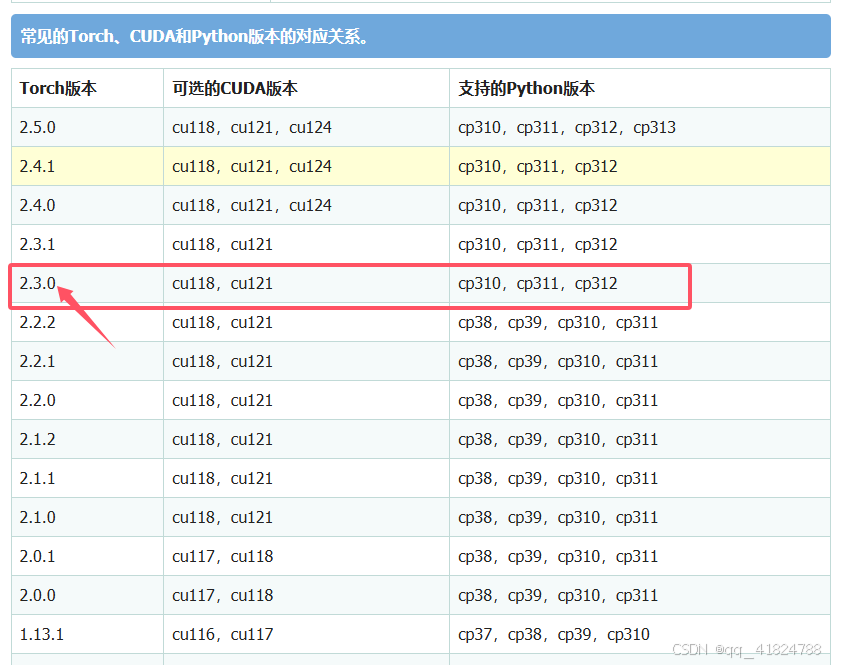
Task: Select the Torch version cell 1.13.1
Action: click(88, 634)
